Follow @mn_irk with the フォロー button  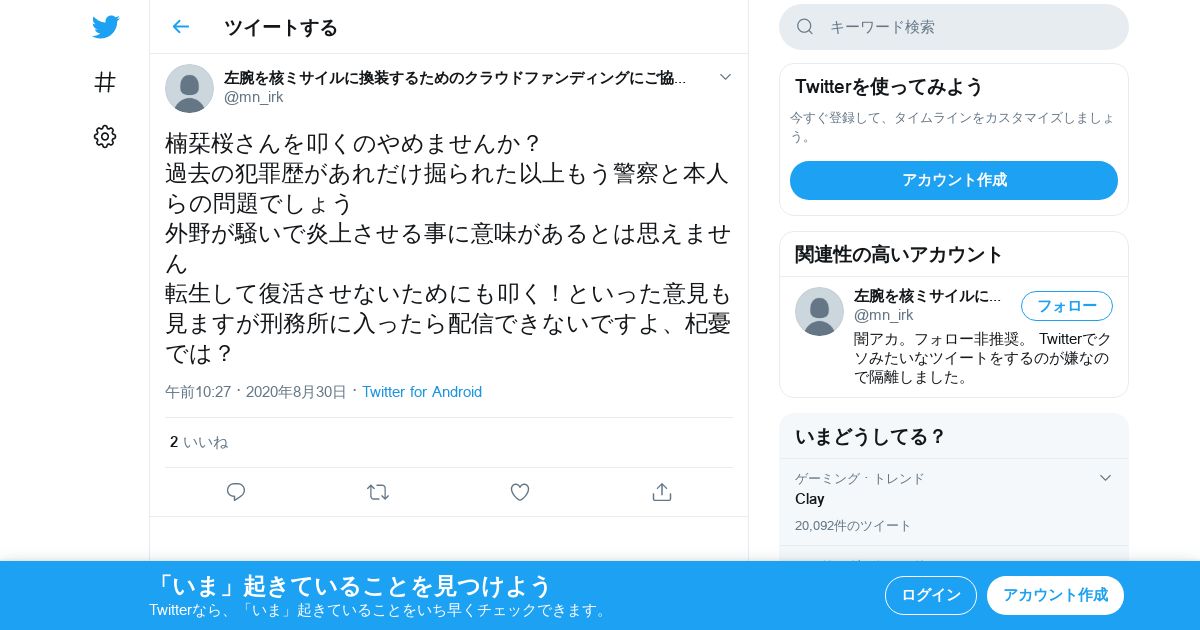(x=1067, y=306)
